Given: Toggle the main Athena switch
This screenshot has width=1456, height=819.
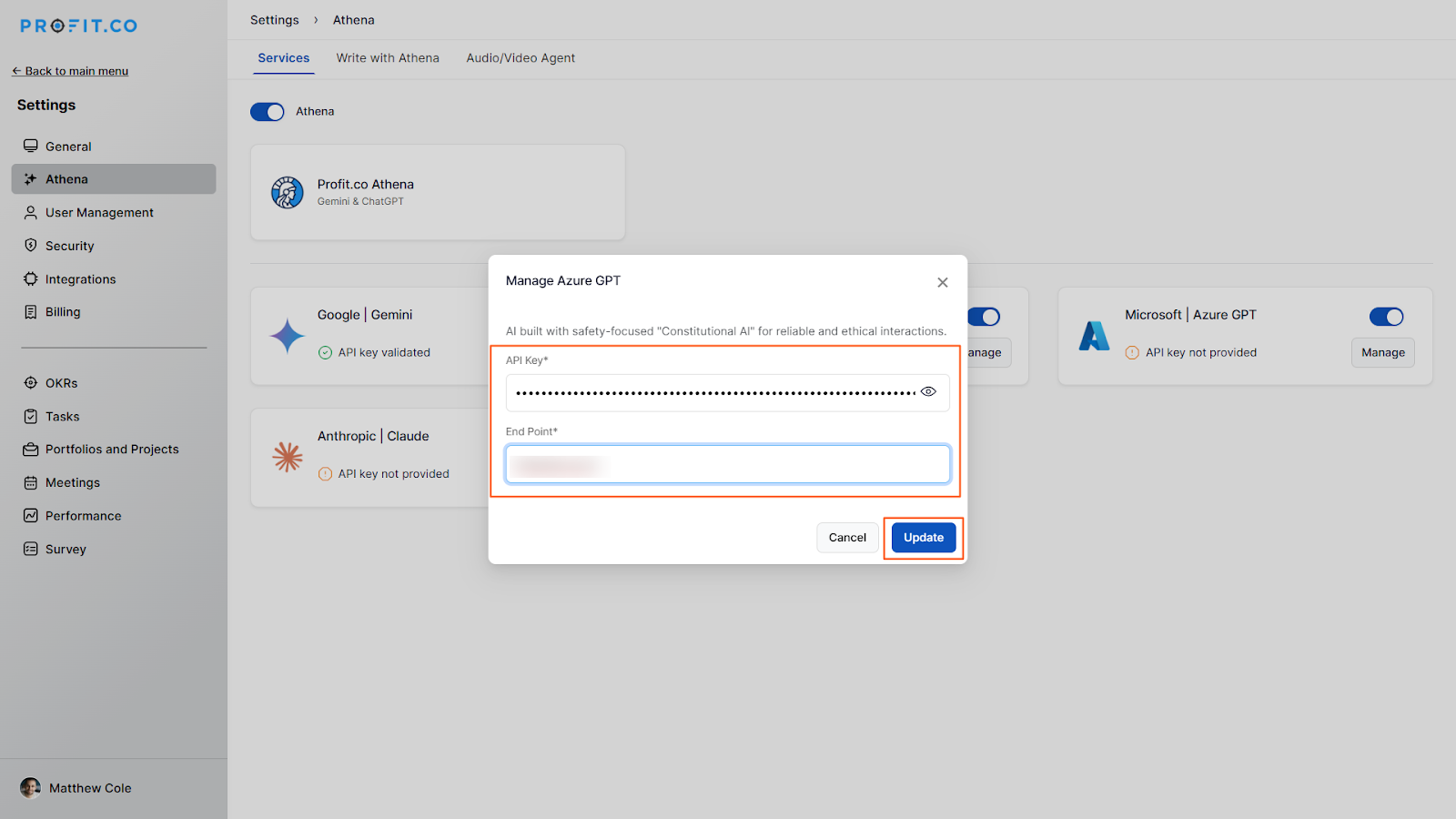Looking at the screenshot, I should [268, 112].
